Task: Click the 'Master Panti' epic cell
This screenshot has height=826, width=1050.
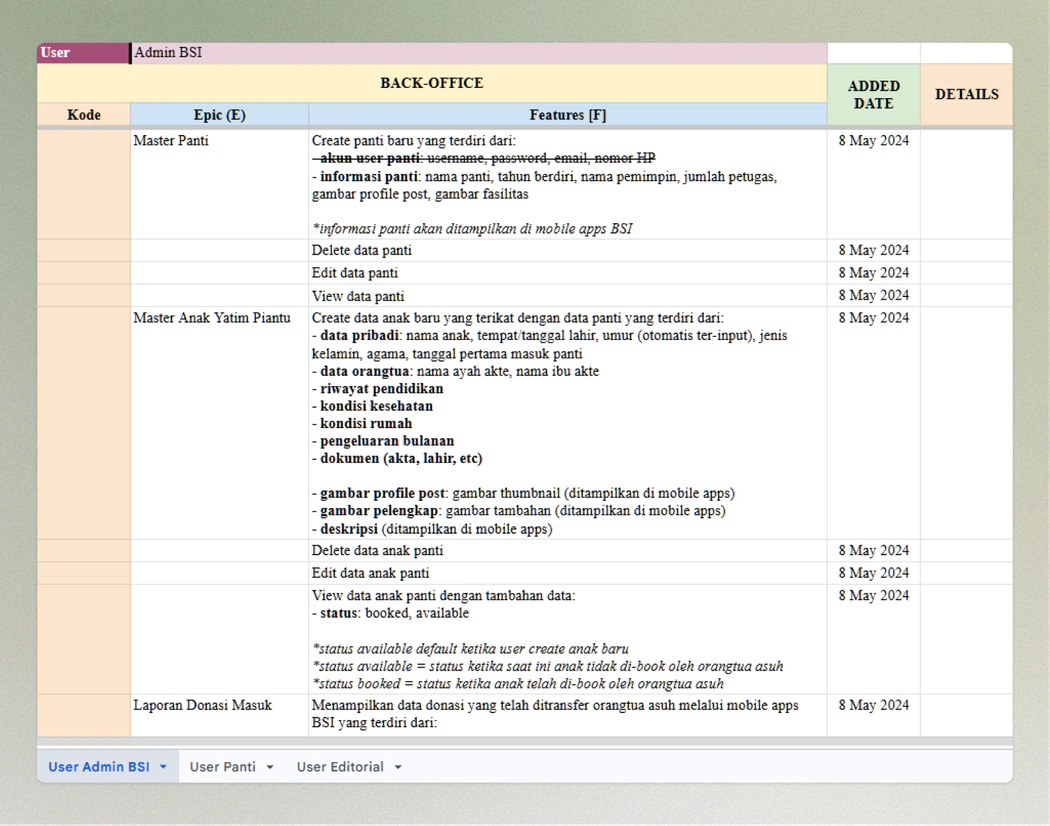Action: pos(220,184)
